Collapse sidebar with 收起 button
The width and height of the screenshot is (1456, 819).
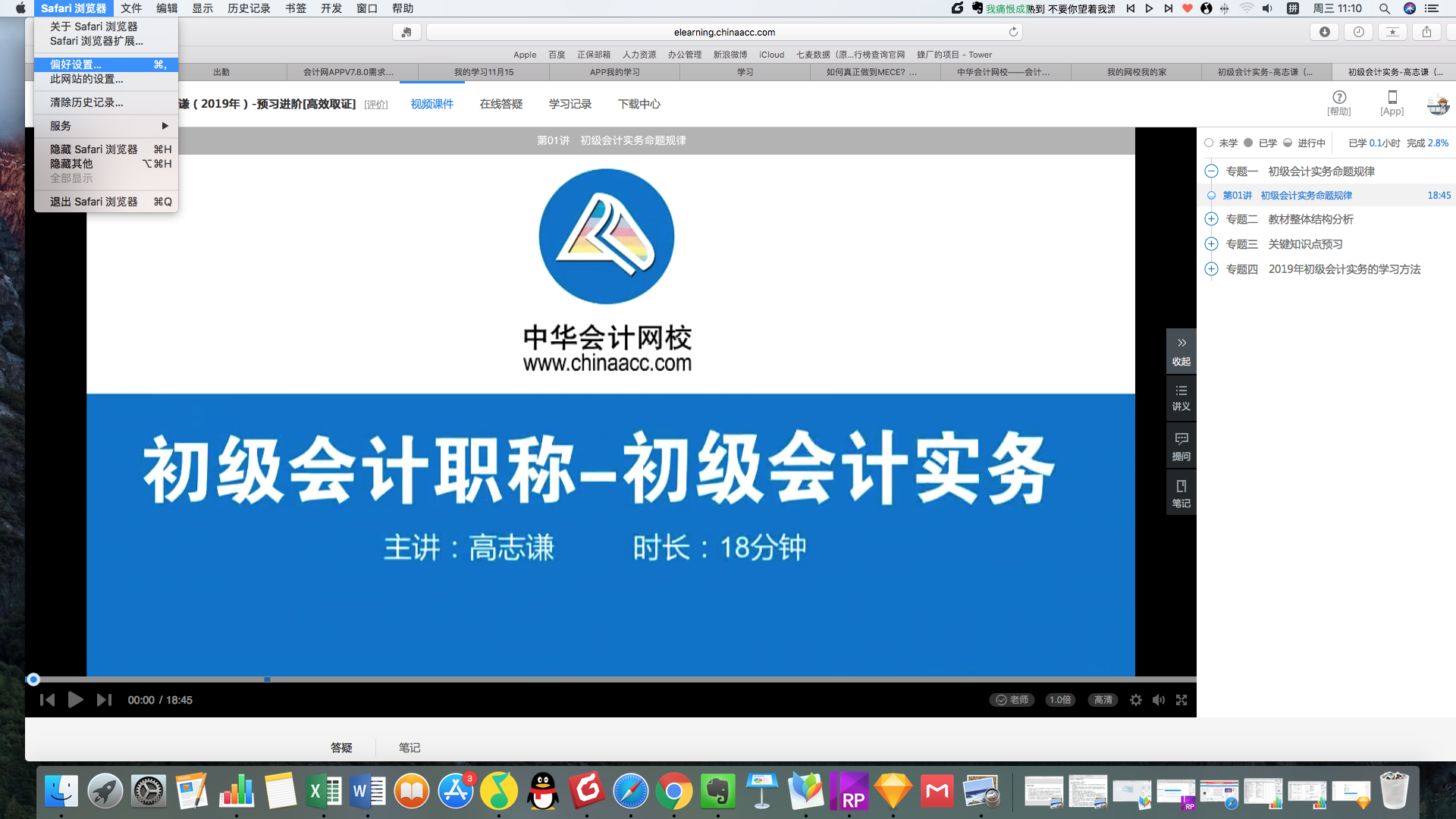coord(1181,351)
